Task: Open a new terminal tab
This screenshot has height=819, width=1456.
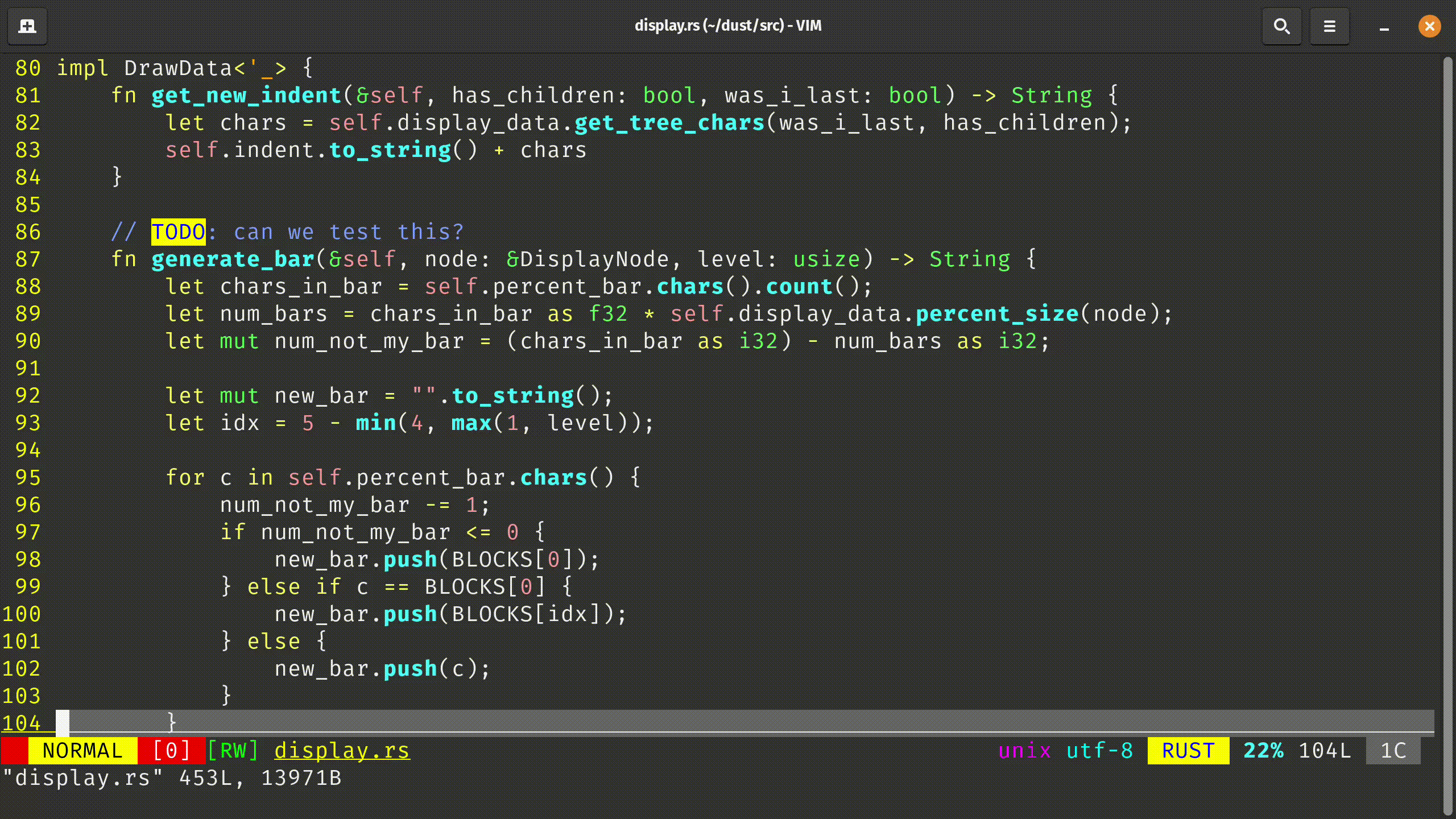Action: (27, 26)
